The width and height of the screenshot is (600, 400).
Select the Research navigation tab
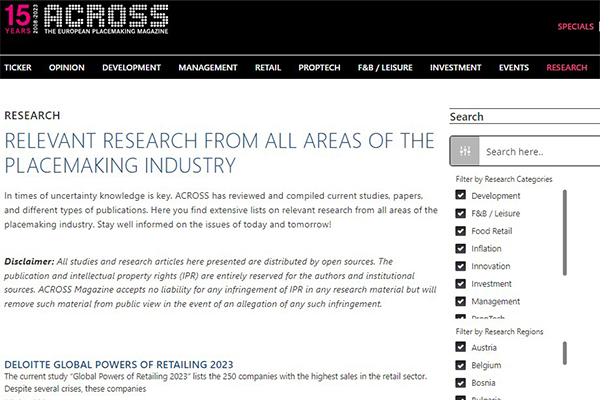click(x=567, y=68)
